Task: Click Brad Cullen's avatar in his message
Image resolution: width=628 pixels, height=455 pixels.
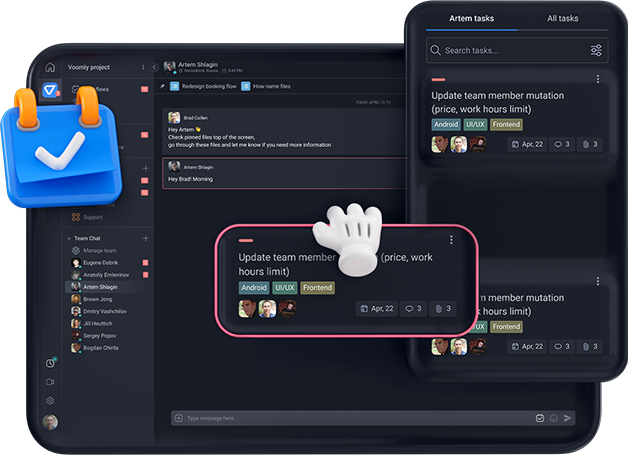Action: pos(174,117)
